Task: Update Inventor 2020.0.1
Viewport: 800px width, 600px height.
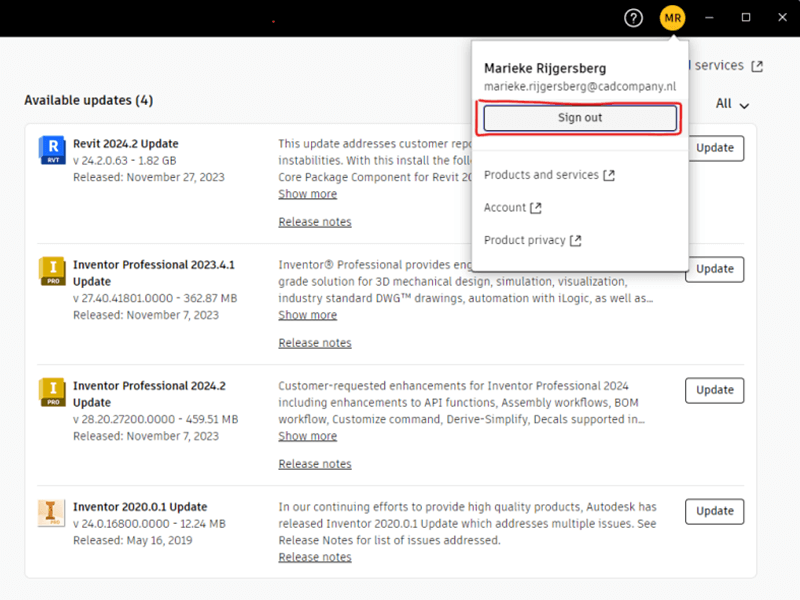Action: coord(714,511)
